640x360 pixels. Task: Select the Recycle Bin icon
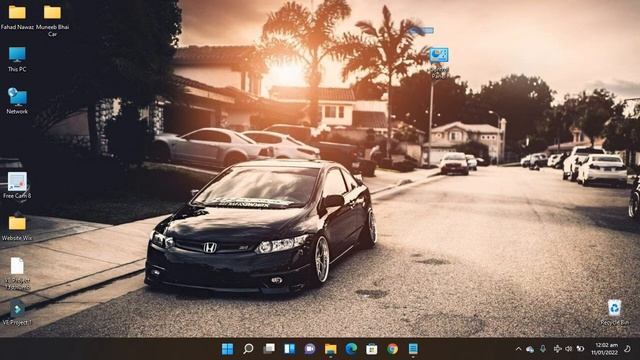pyautogui.click(x=614, y=312)
